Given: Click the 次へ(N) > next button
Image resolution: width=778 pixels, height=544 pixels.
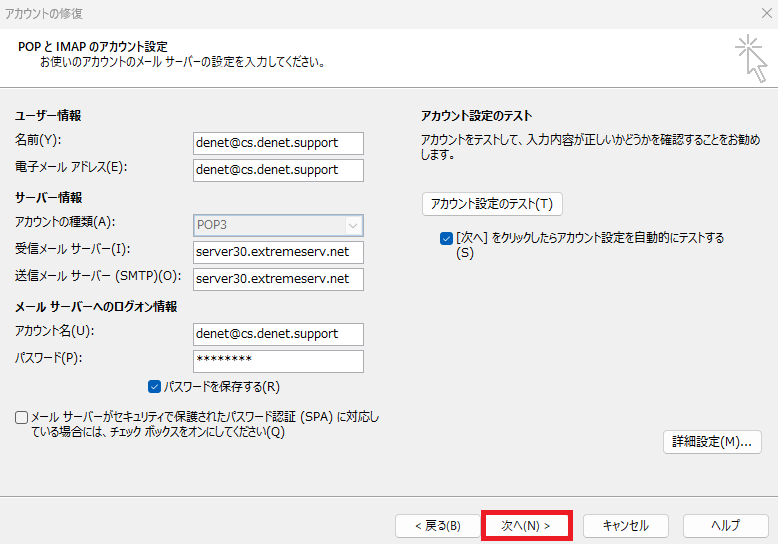Looking at the screenshot, I should 526,526.
